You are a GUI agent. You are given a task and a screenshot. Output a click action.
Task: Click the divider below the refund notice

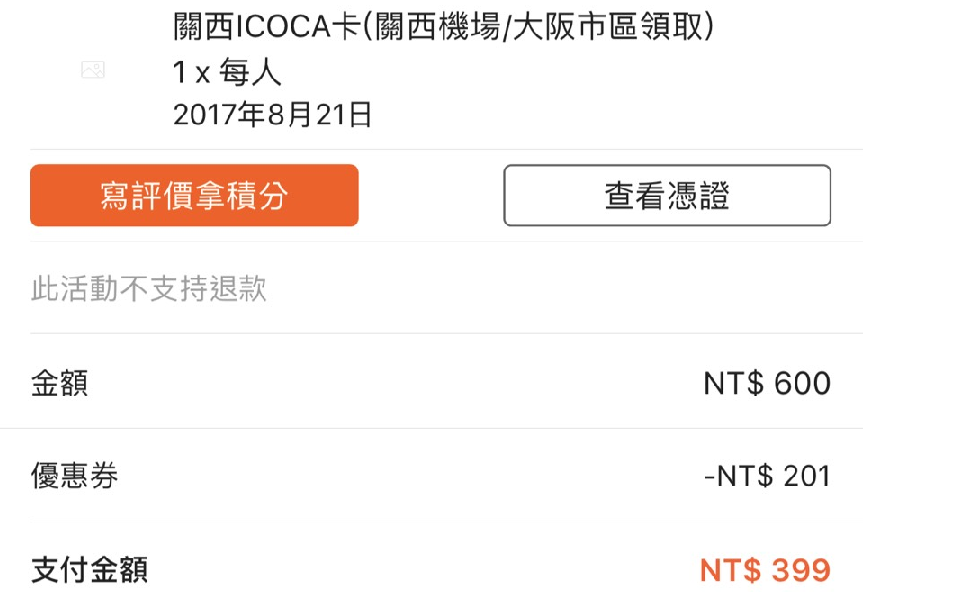tap(446, 333)
